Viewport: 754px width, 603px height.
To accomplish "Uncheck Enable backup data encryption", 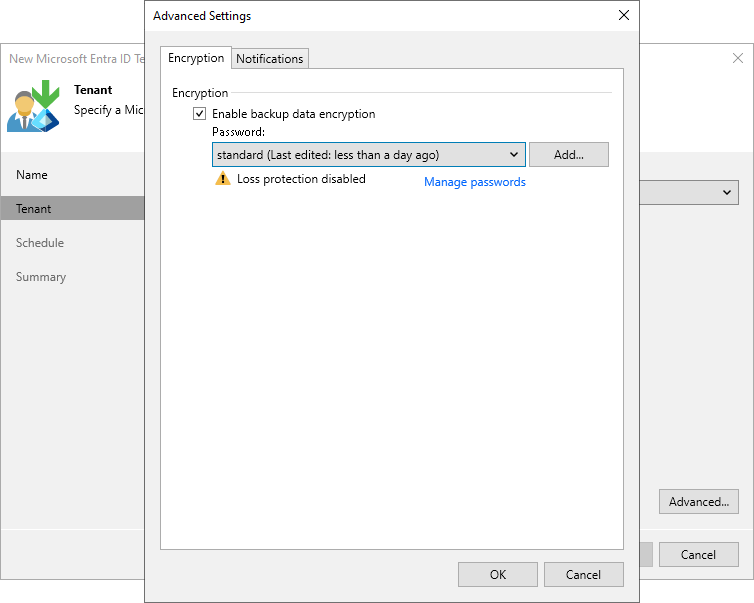I will click(x=200, y=114).
